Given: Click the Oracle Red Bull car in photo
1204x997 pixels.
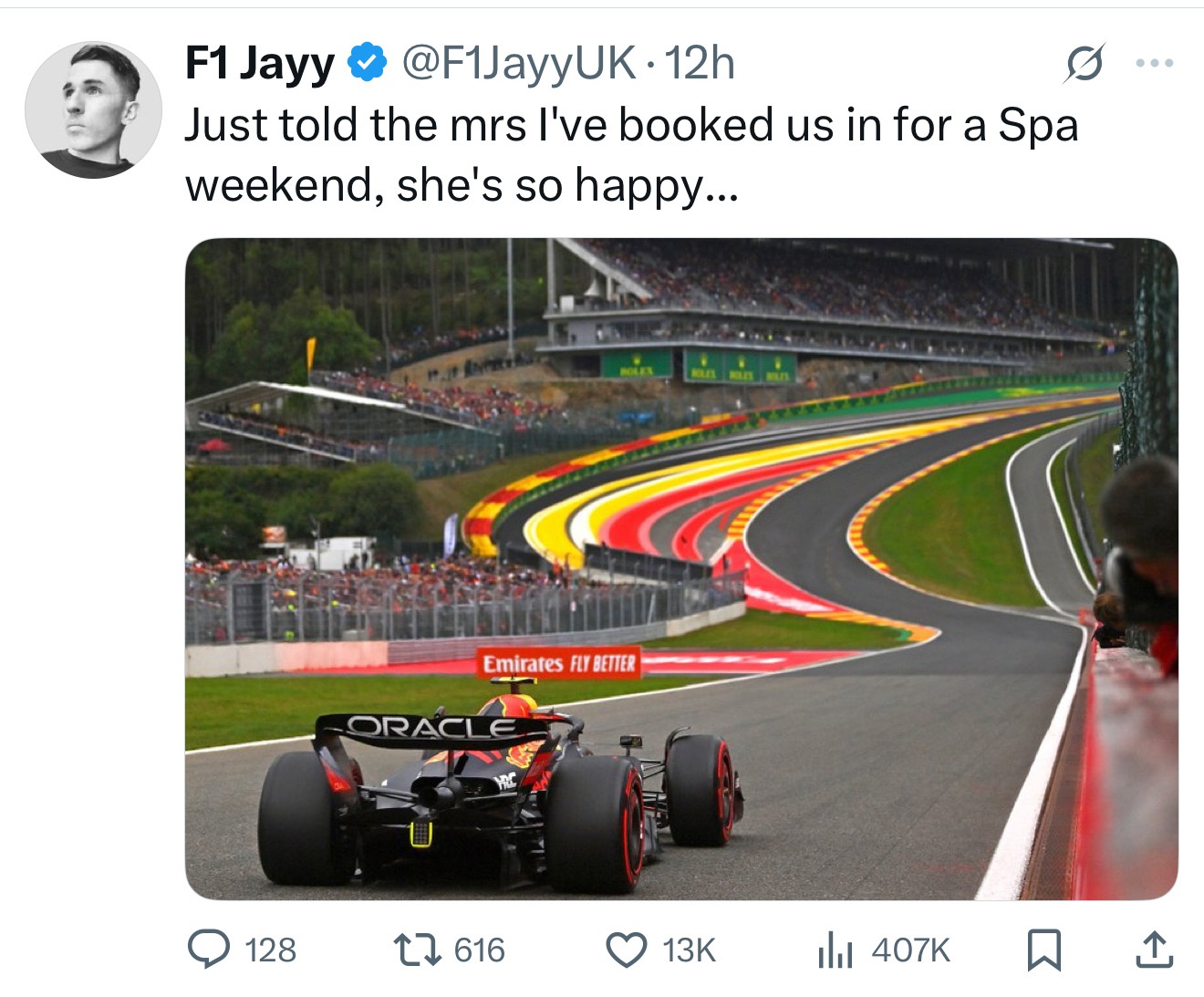Looking at the screenshot, I should pos(500,786).
